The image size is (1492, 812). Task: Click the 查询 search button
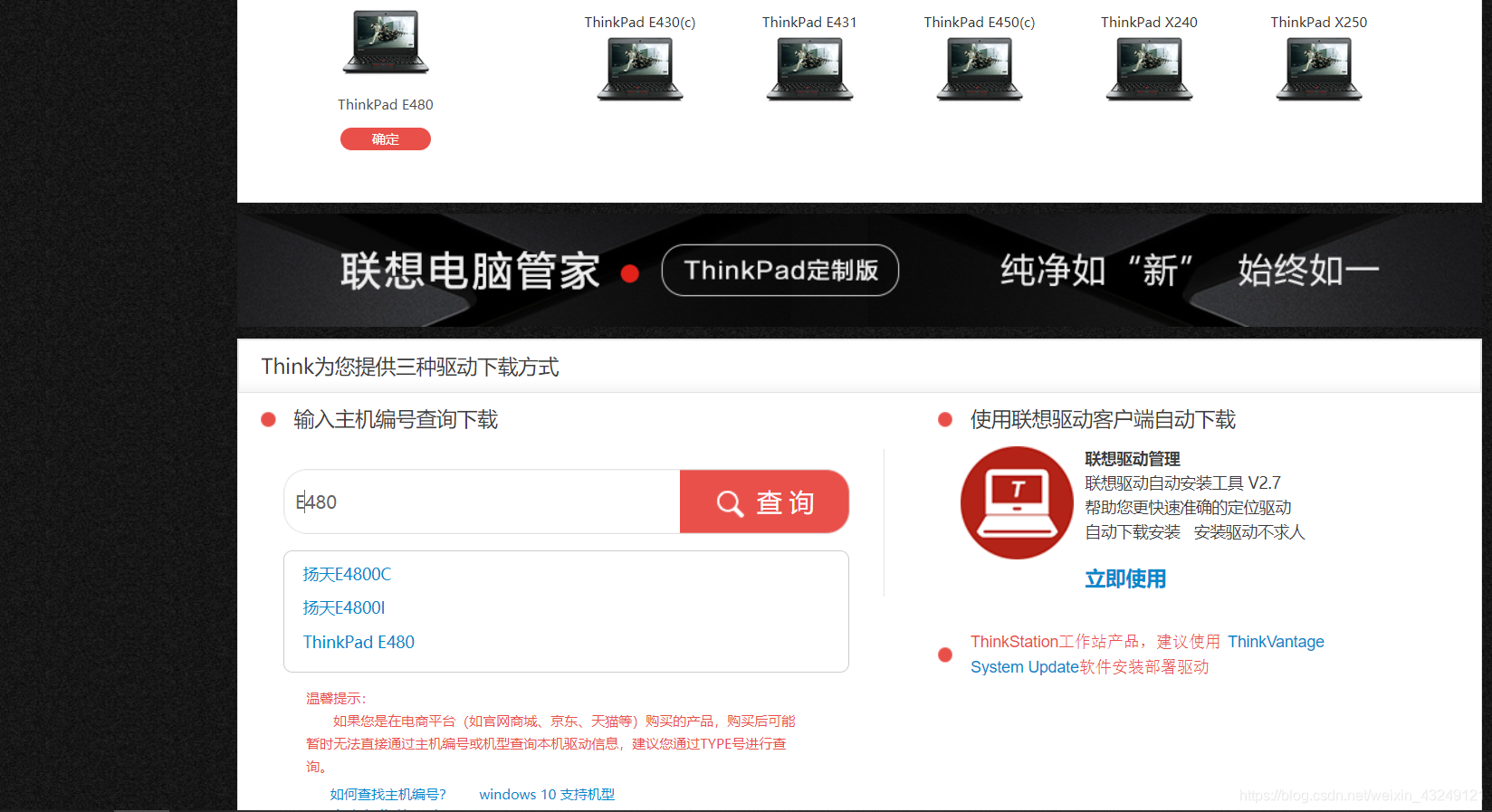[x=764, y=502]
